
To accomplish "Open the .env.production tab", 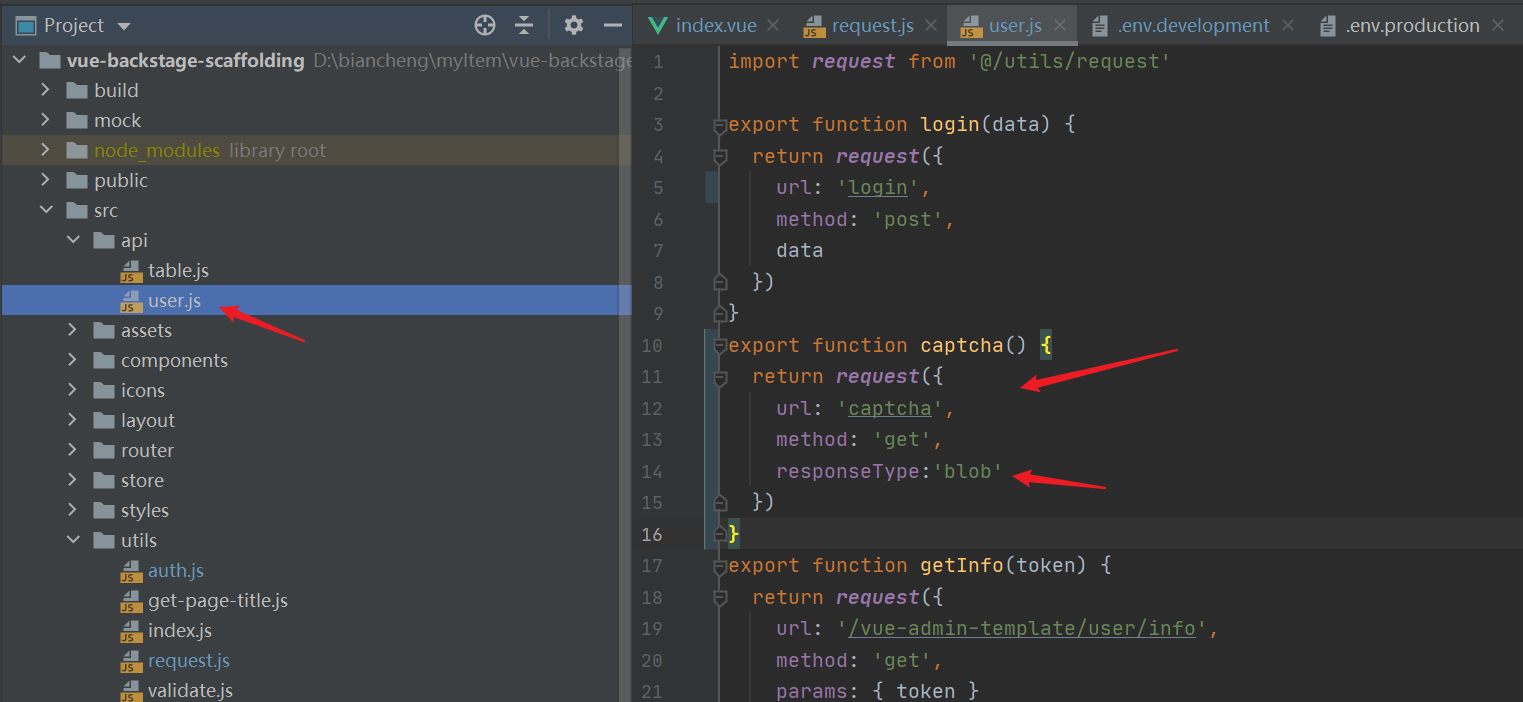I will coord(1412,26).
